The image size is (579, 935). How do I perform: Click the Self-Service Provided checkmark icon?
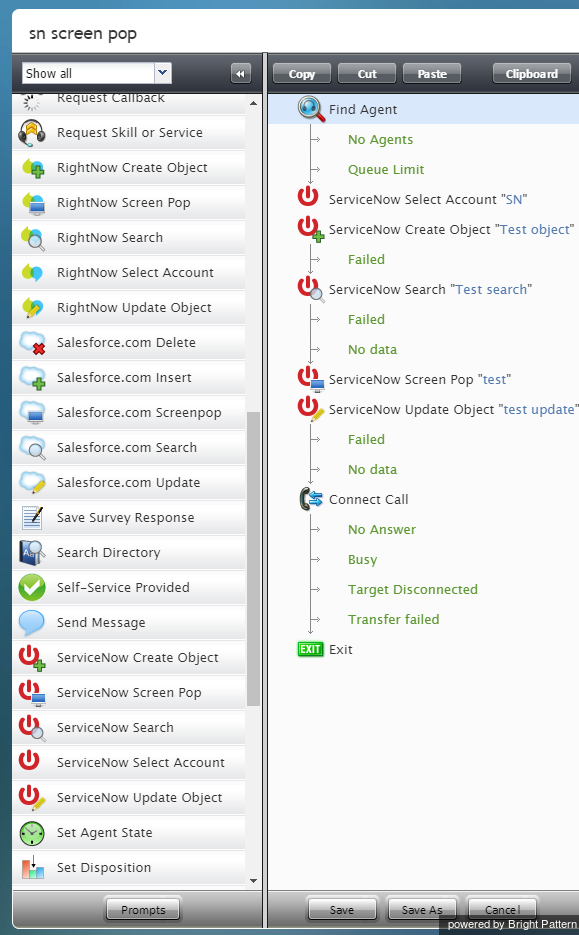32,587
